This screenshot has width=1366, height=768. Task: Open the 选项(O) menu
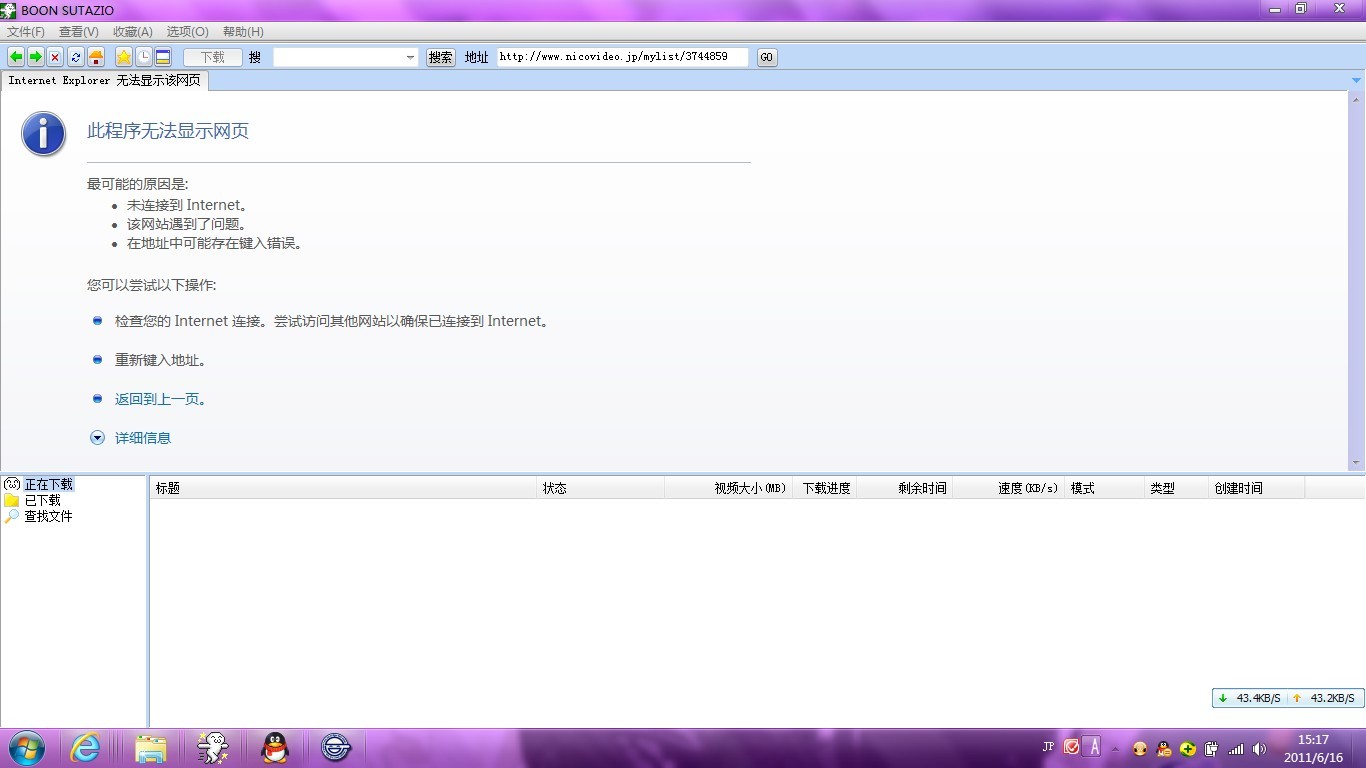coord(187,32)
